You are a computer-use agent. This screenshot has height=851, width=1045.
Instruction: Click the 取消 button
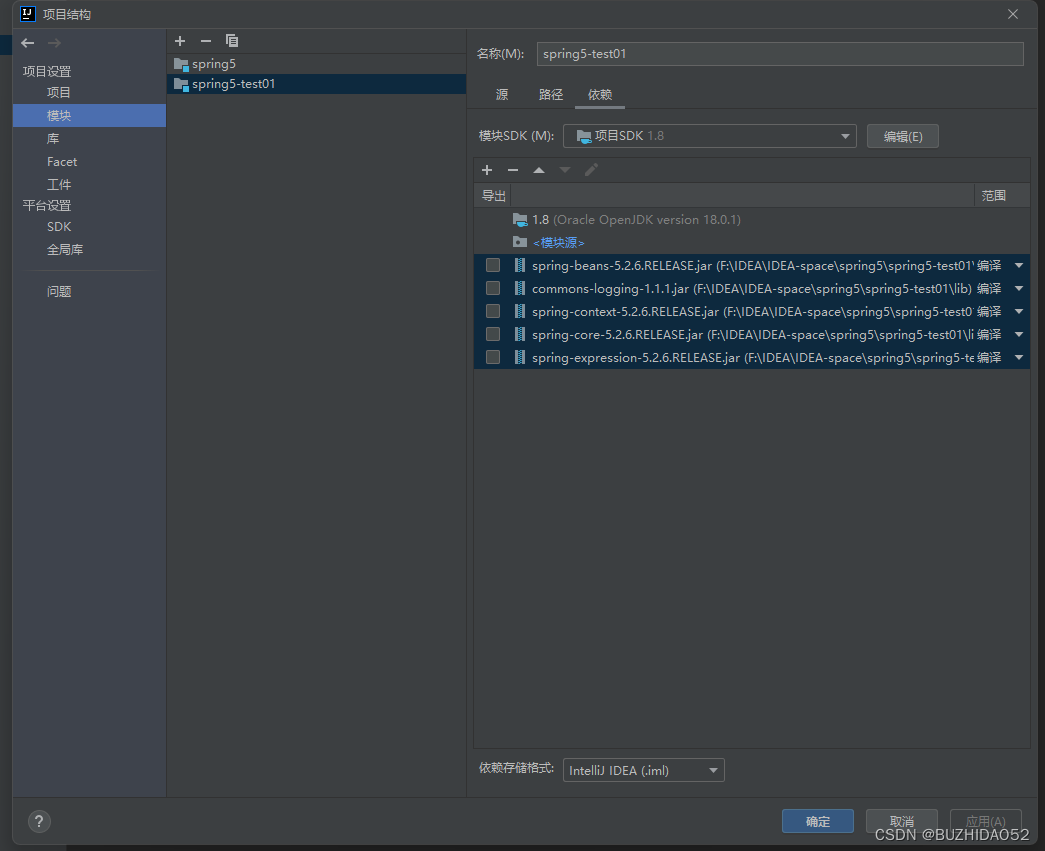click(902, 822)
